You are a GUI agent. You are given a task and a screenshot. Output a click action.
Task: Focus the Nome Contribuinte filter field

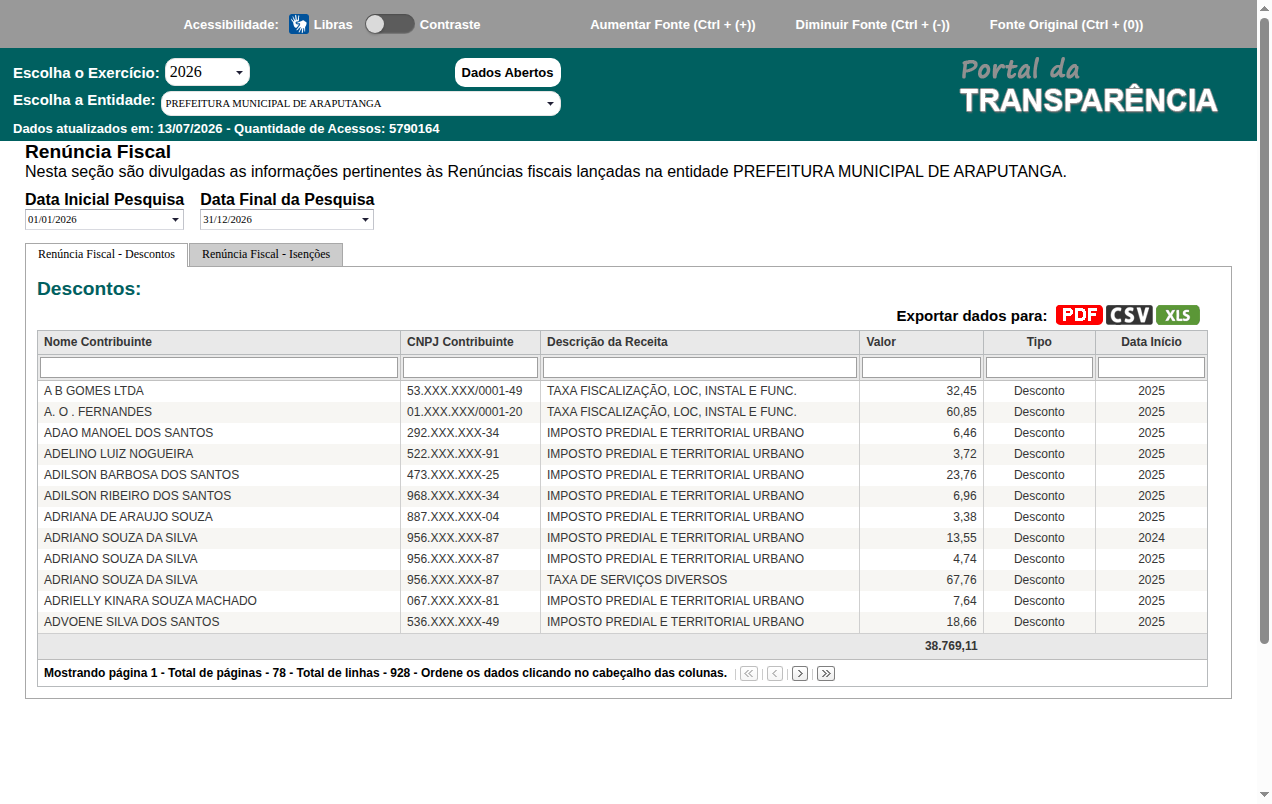click(x=219, y=367)
